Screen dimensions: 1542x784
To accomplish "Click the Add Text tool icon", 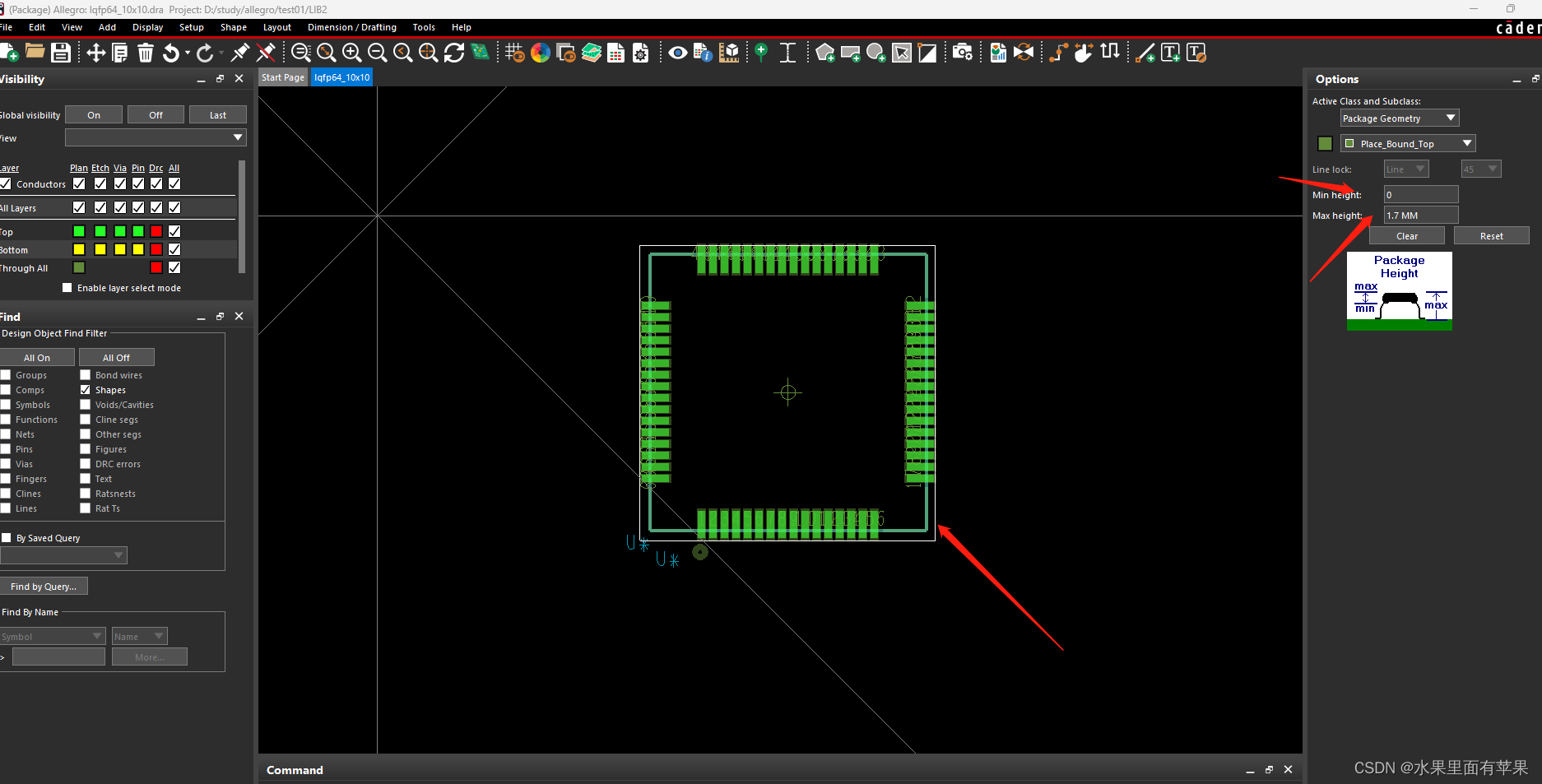I will click(x=1170, y=53).
